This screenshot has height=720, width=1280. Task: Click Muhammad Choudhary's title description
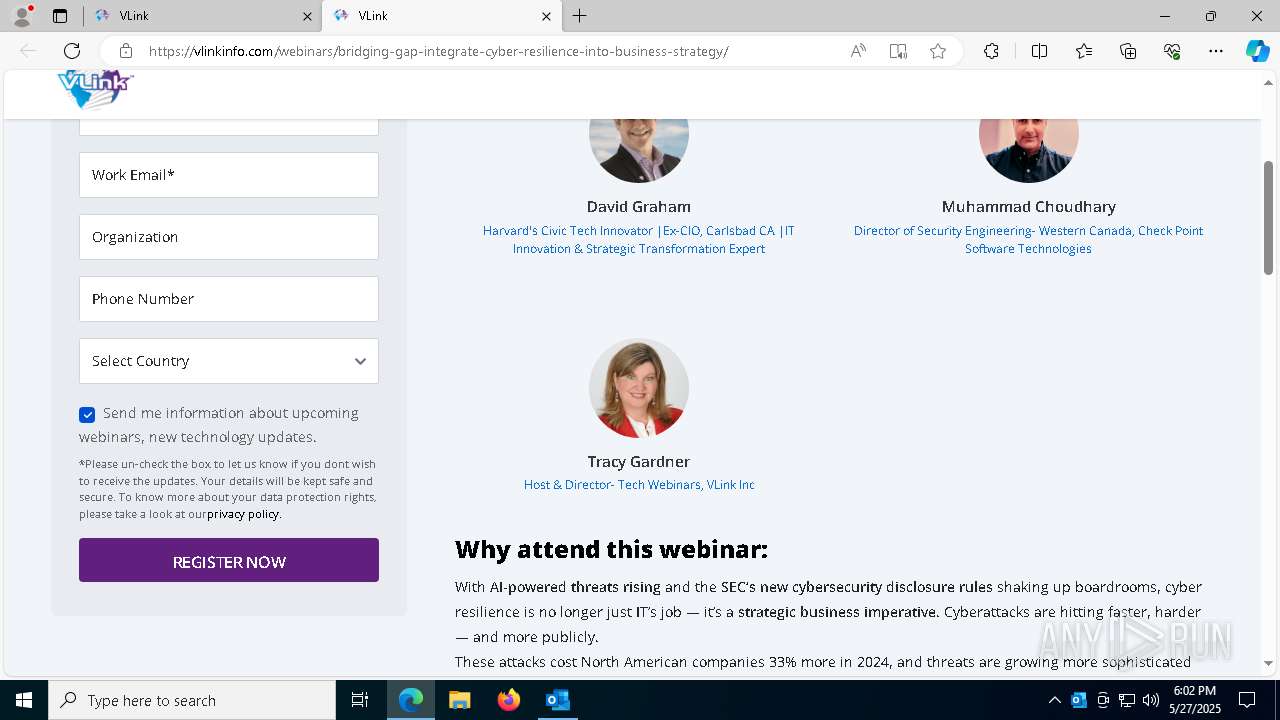coord(1028,240)
